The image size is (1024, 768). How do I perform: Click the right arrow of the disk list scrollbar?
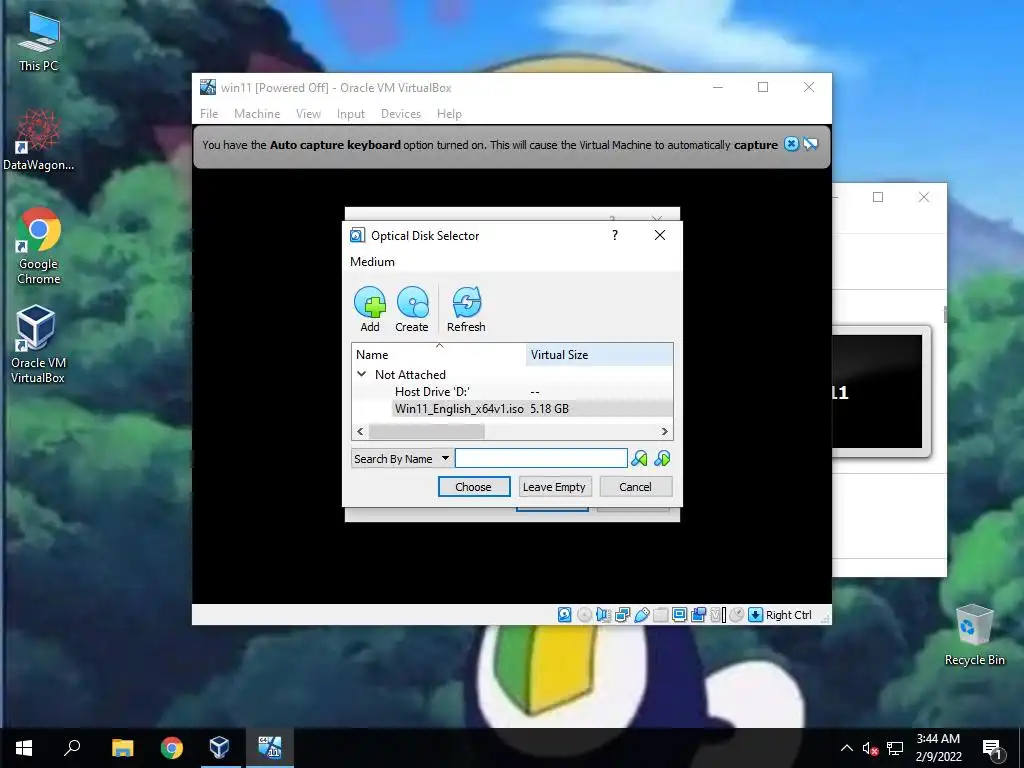(664, 432)
